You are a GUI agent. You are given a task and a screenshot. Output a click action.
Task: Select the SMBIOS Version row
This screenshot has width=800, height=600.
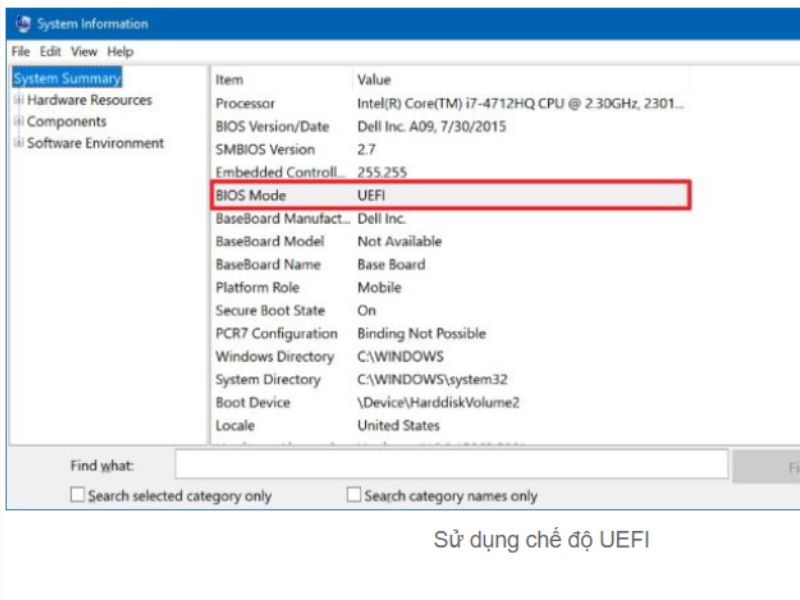pyautogui.click(x=451, y=149)
